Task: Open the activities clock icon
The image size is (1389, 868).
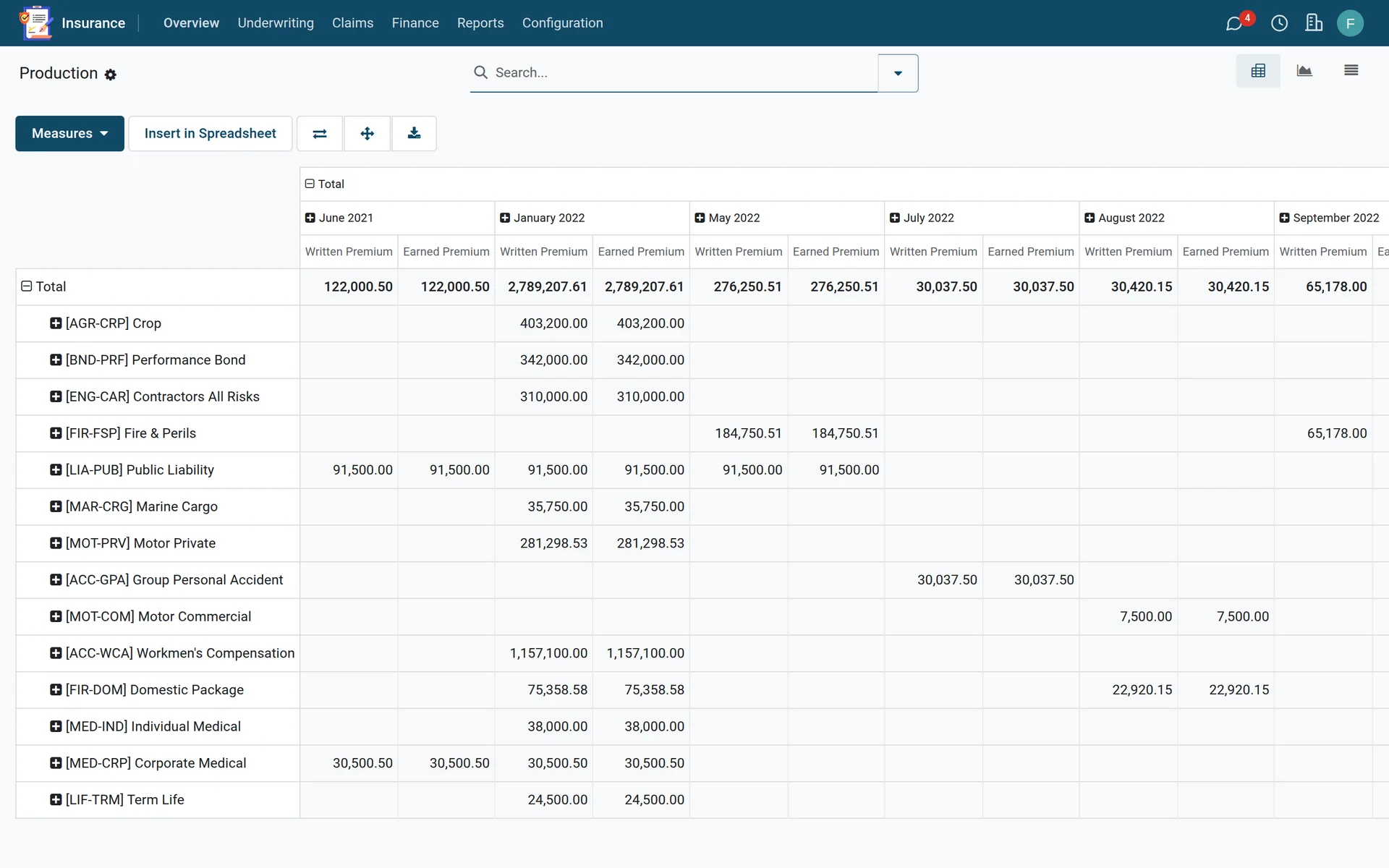Action: click(1279, 23)
